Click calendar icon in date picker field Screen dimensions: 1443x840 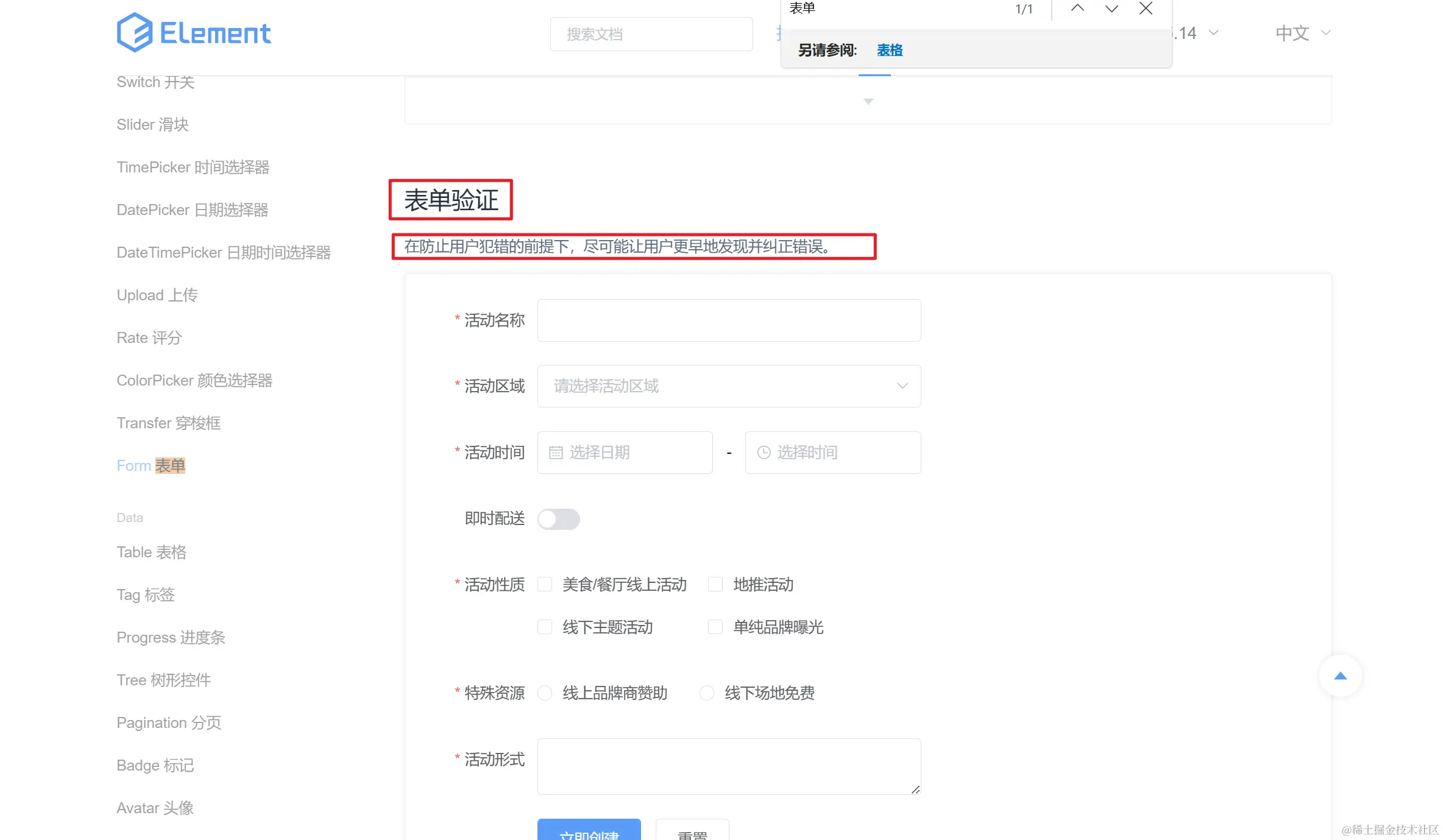pos(556,453)
